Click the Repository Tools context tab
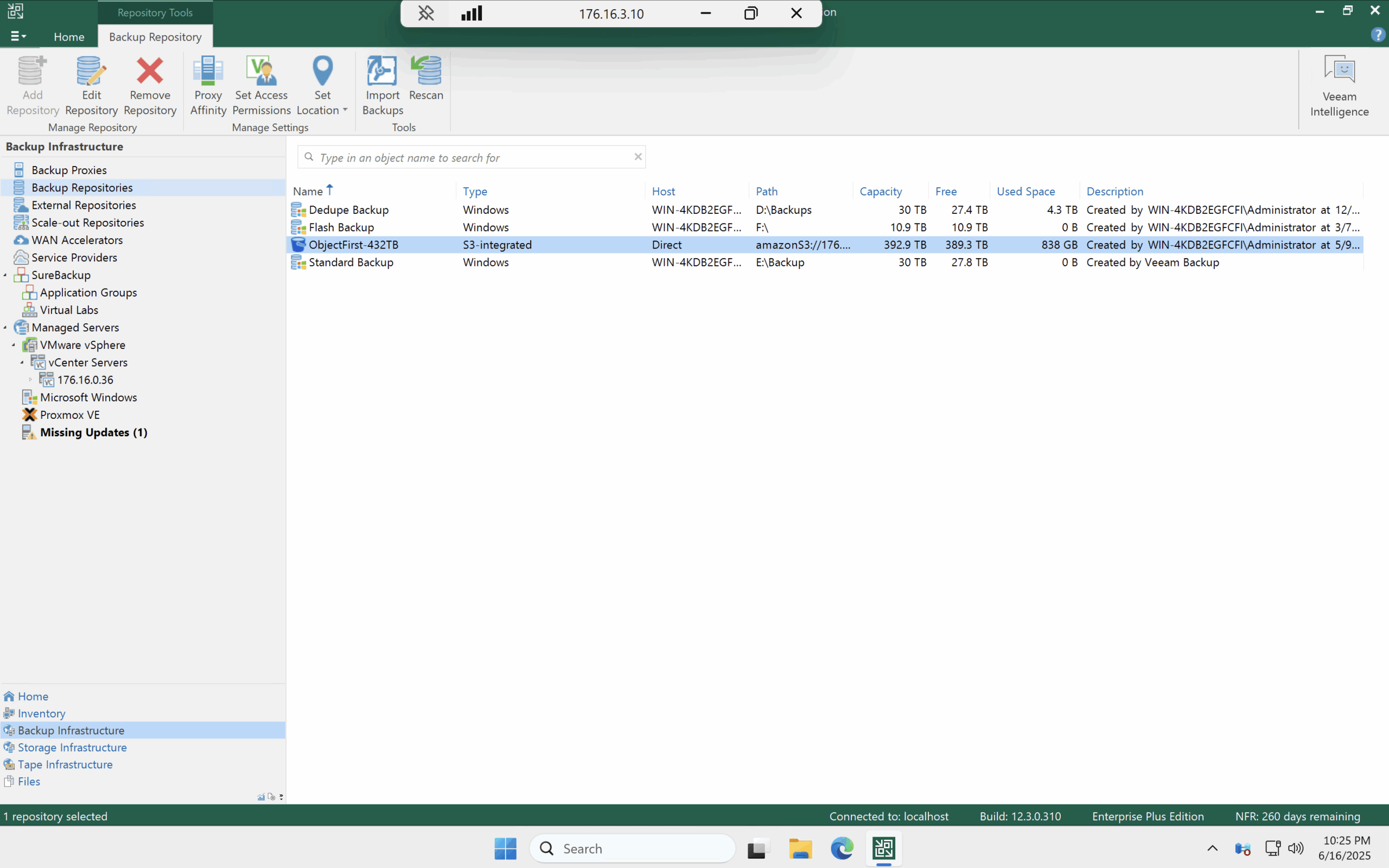Screen dimensions: 1389x868 (155, 12)
